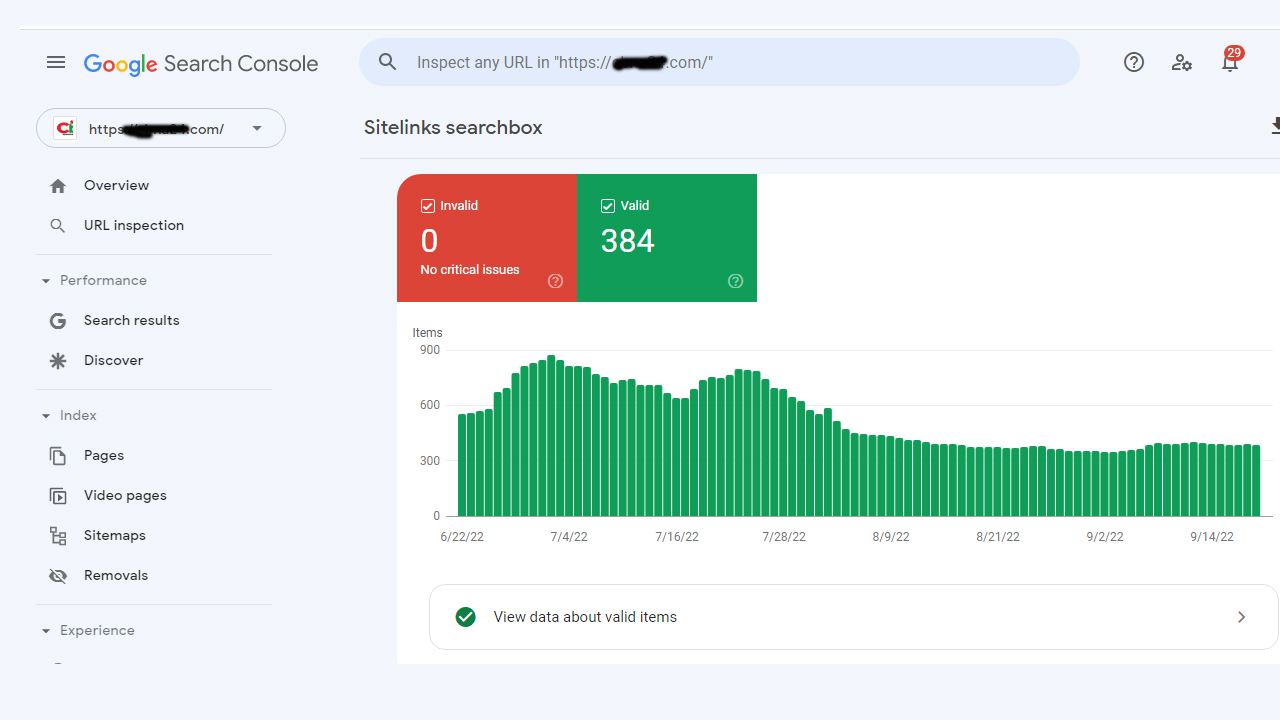Viewport: 1280px width, 720px height.
Task: Click the search magnifier icon
Action: click(388, 62)
